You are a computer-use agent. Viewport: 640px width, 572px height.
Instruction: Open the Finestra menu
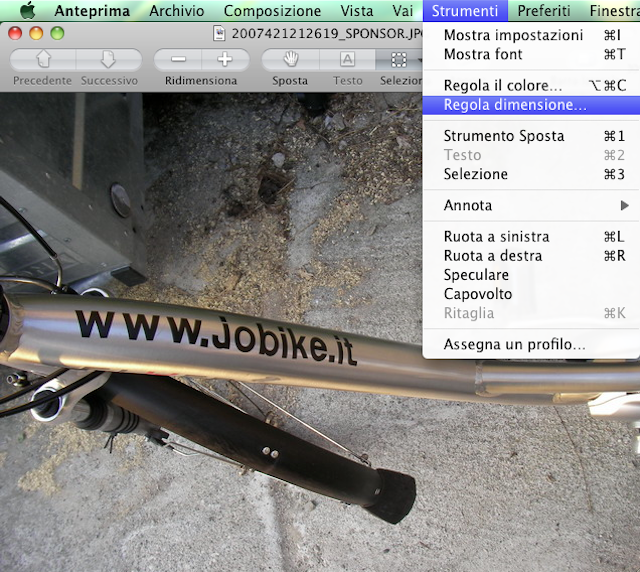coord(614,11)
